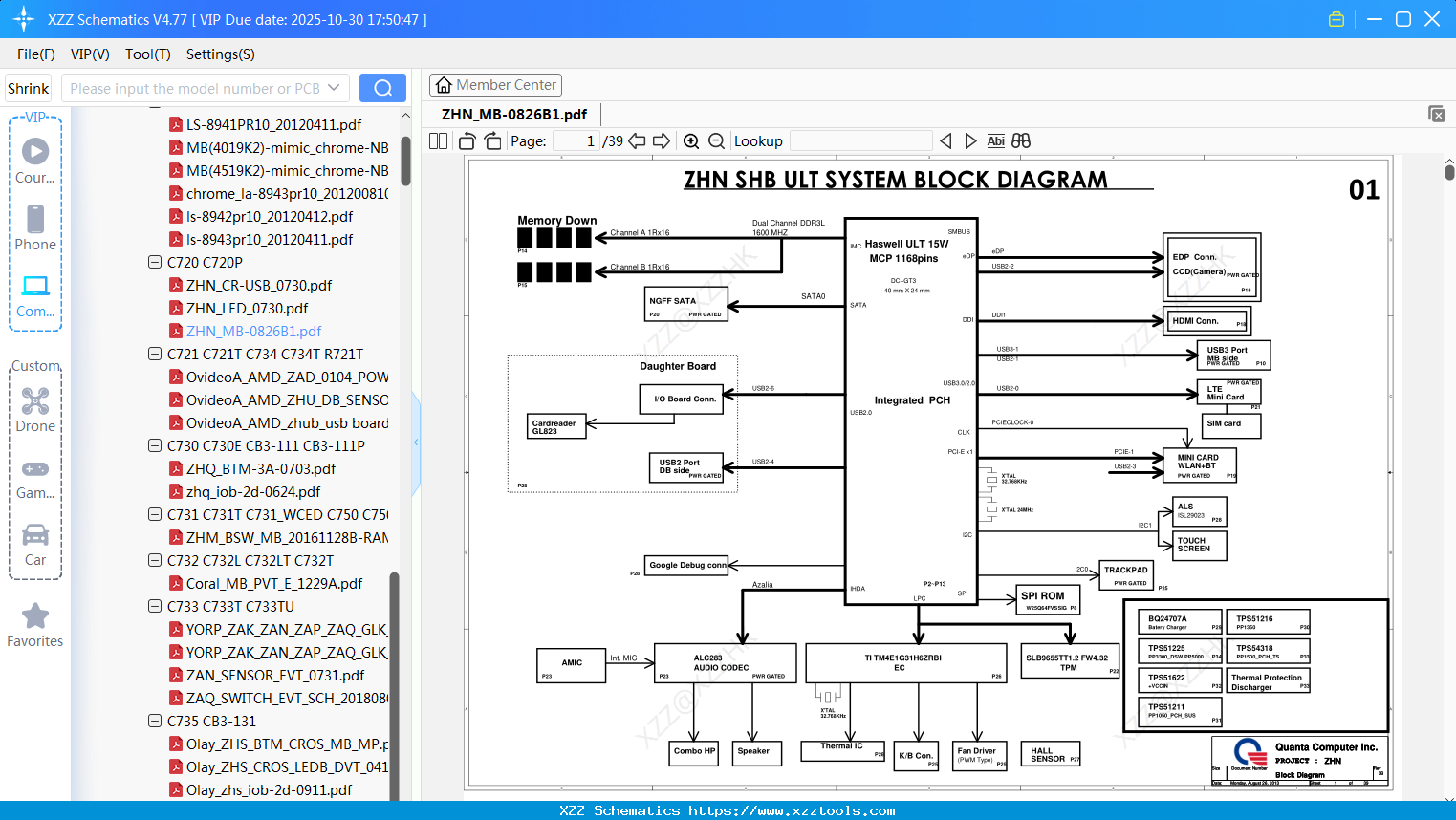Click the model number or PCB search field
The image size is (1456, 820).
(x=195, y=88)
